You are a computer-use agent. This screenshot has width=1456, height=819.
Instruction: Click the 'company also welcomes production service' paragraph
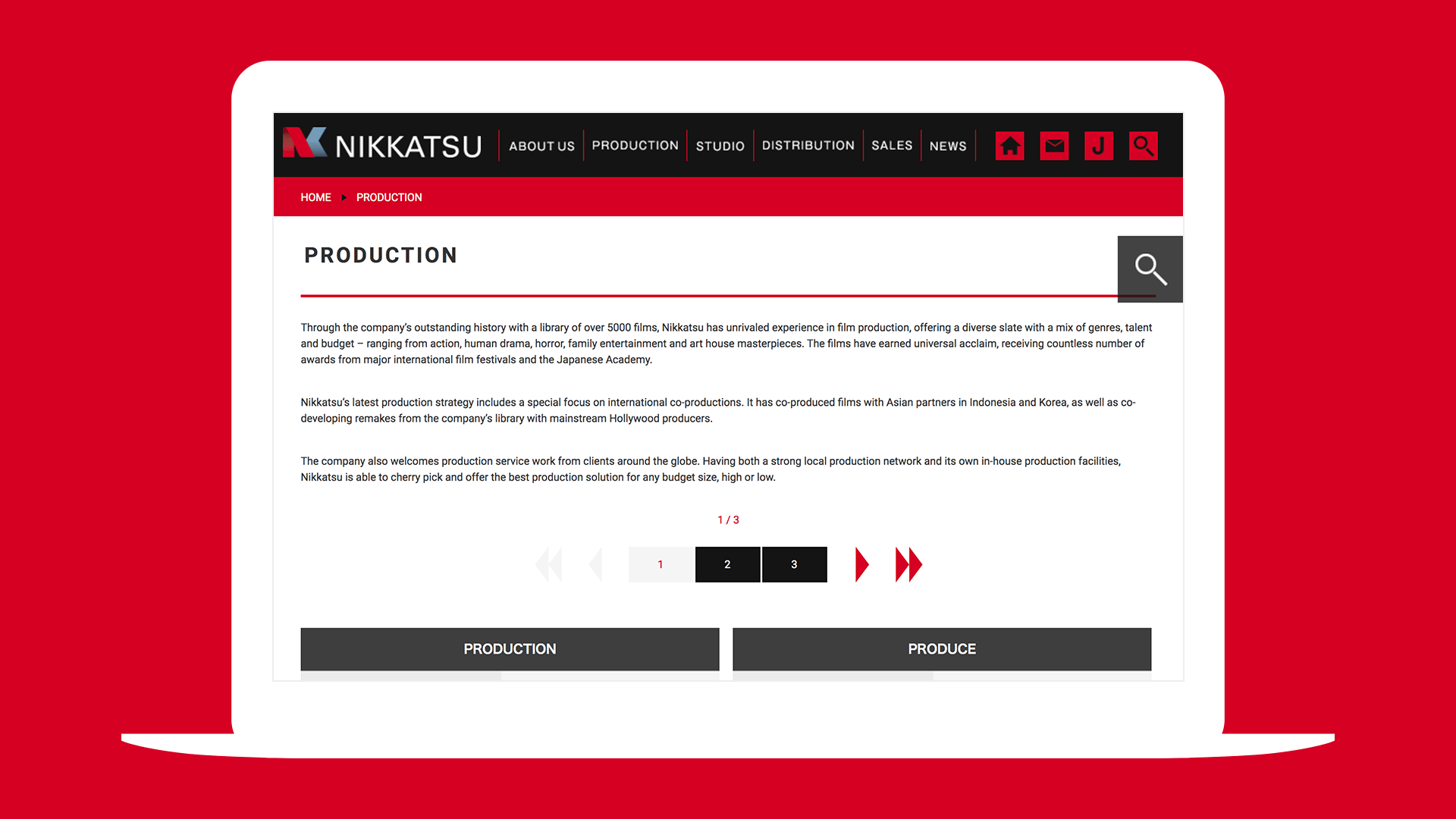(x=711, y=469)
